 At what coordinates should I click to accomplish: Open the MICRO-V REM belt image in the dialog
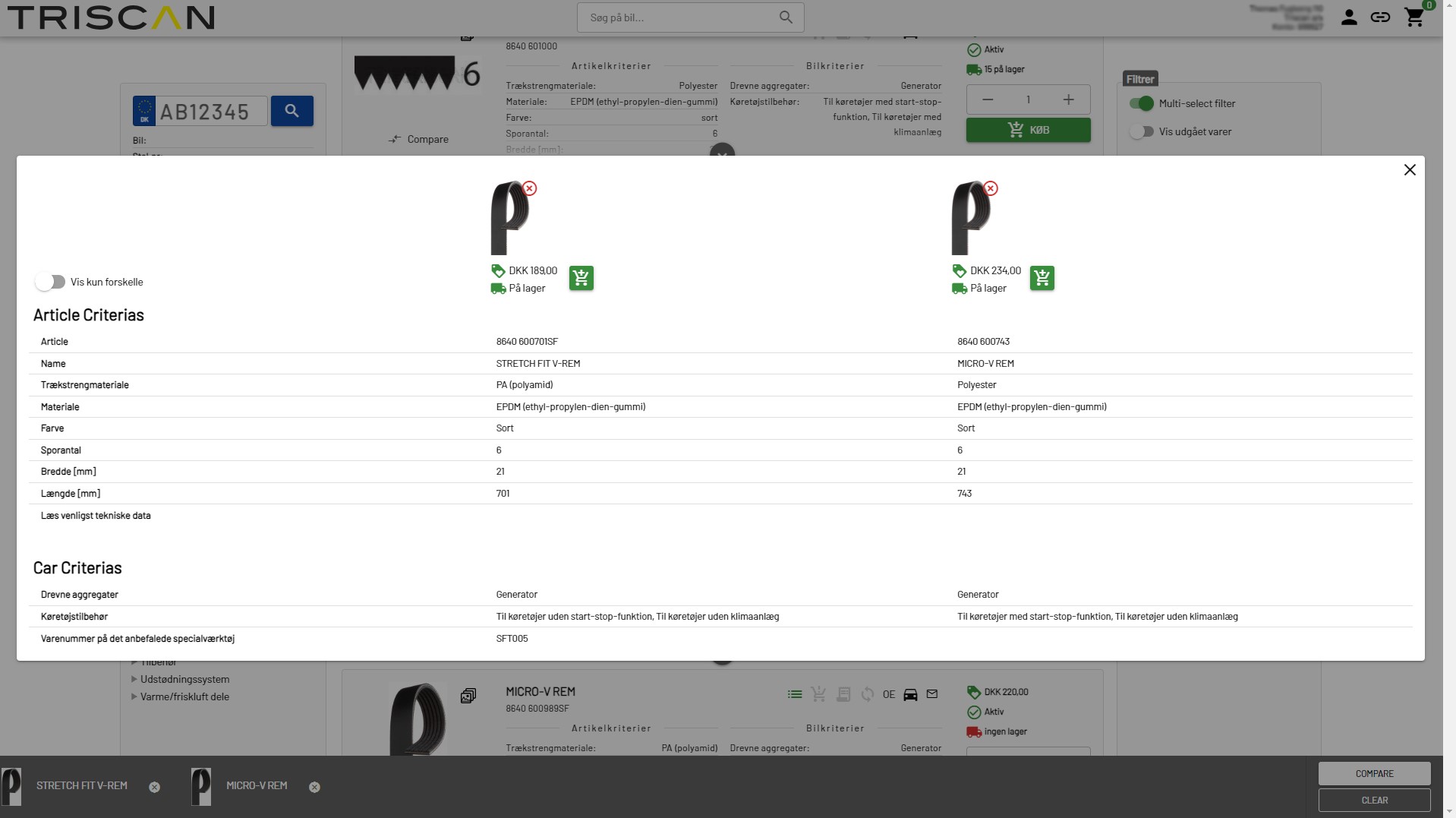971,218
